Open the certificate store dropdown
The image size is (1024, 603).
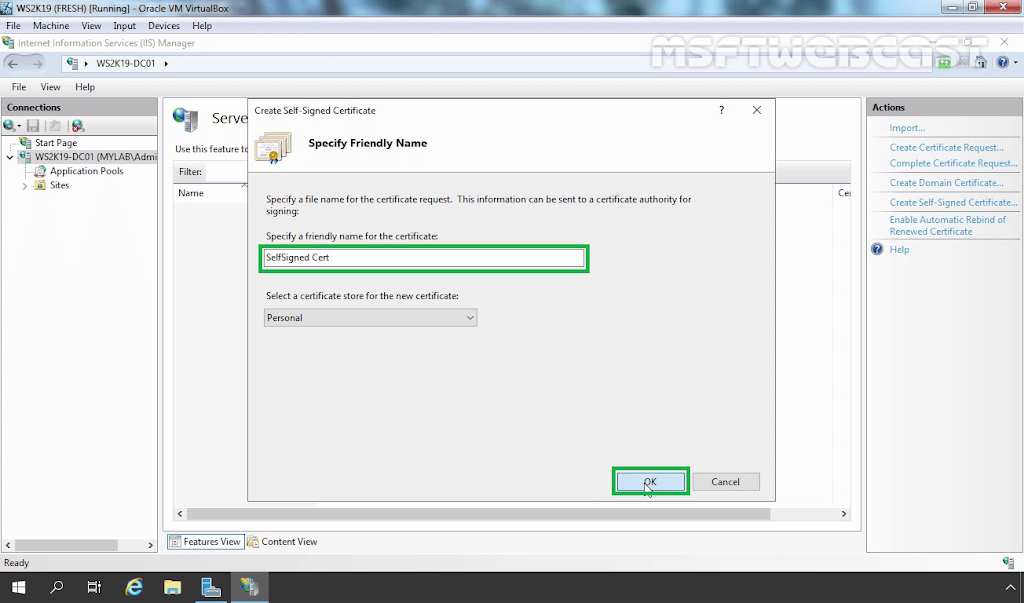coord(370,318)
